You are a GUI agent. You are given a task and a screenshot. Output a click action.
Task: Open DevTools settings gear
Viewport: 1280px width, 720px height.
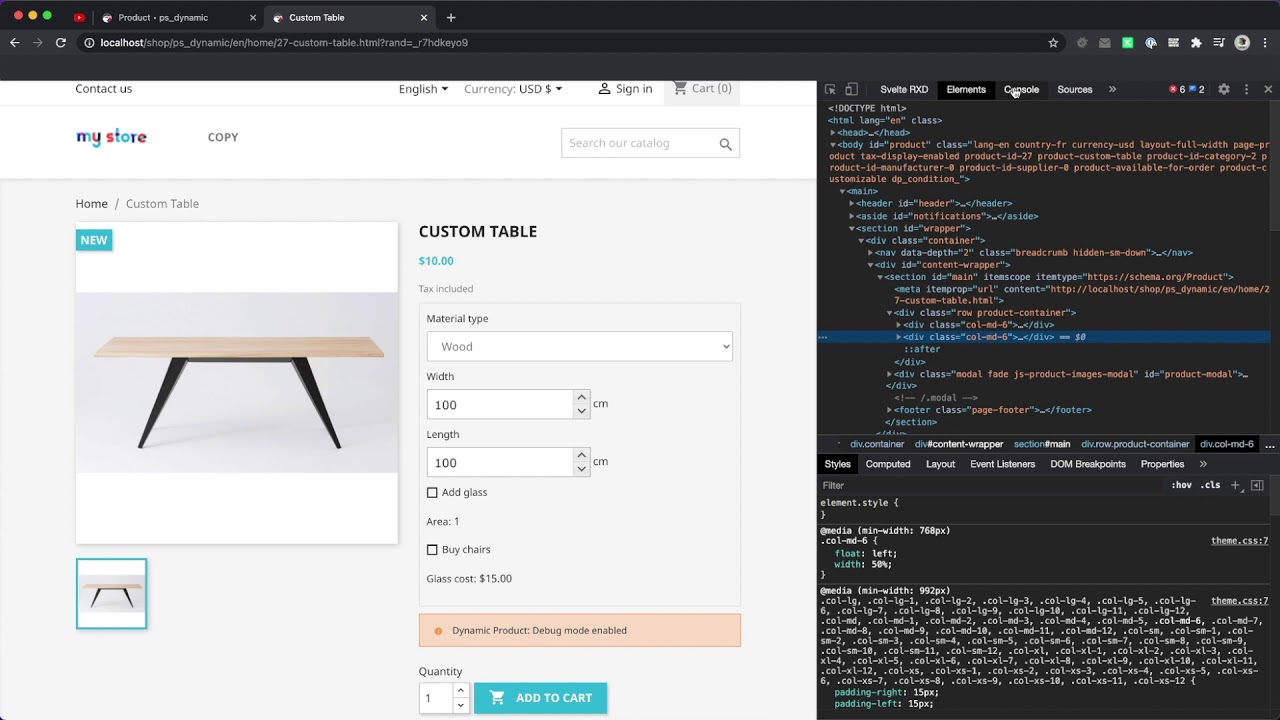point(1223,89)
